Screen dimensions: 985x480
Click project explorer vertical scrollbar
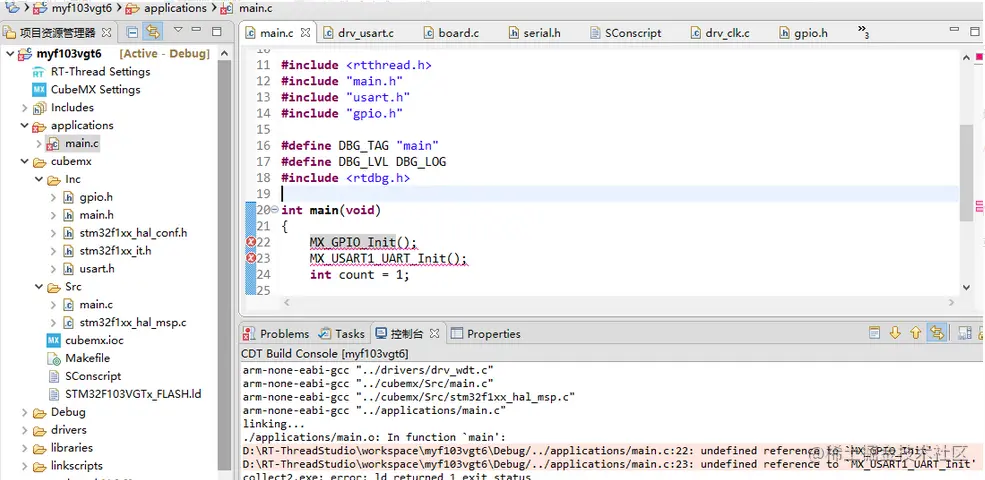point(224,264)
